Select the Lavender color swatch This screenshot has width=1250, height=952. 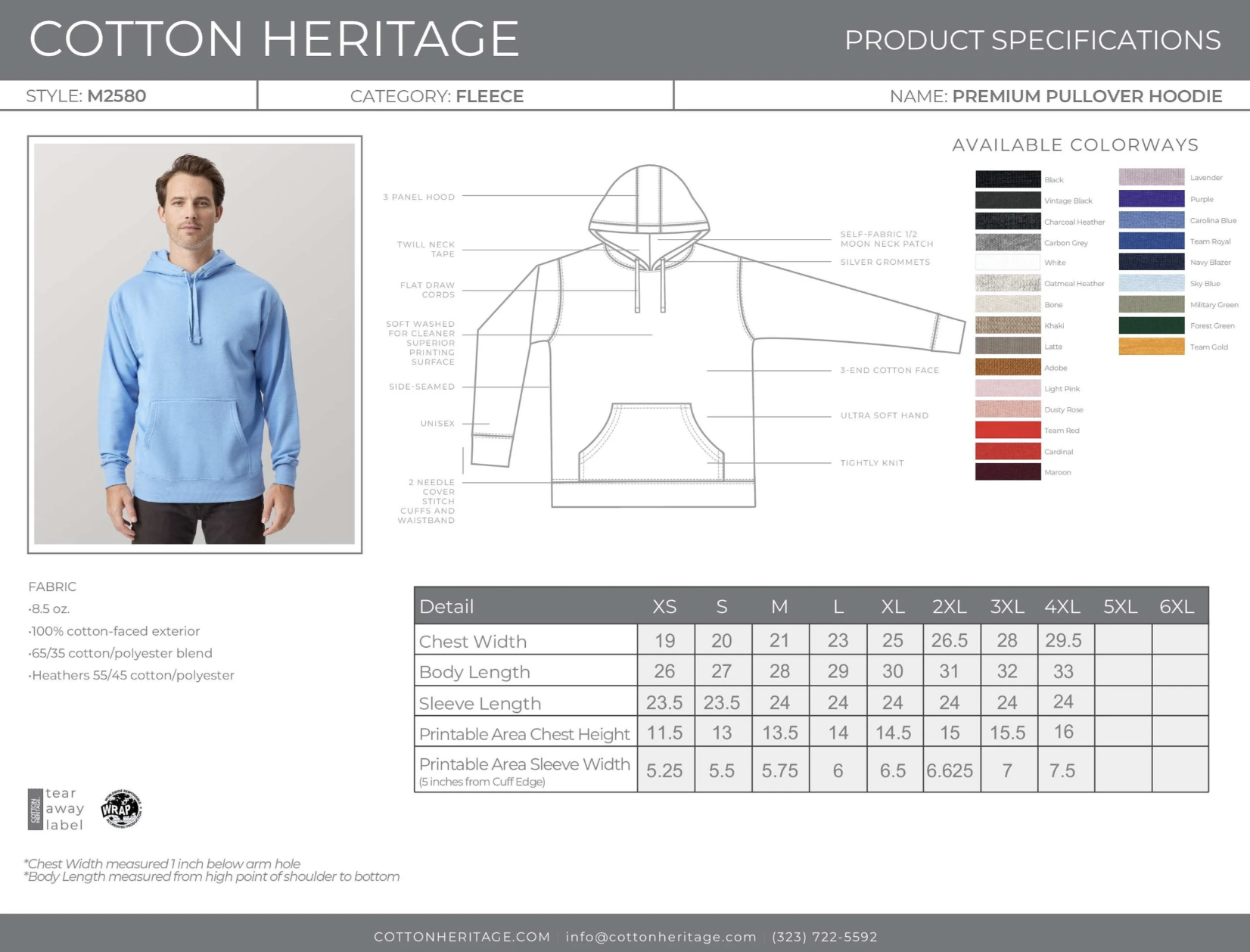pos(1152,178)
